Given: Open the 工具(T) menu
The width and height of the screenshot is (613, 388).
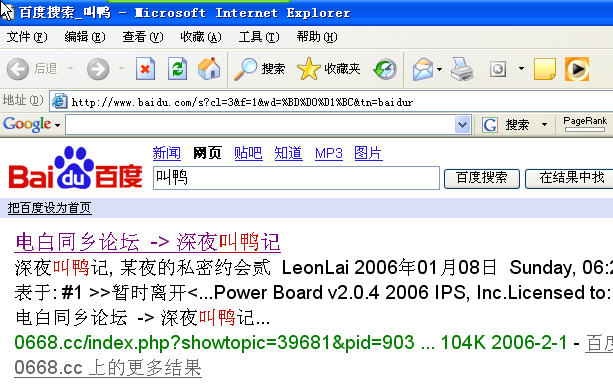Looking at the screenshot, I should 259,37.
